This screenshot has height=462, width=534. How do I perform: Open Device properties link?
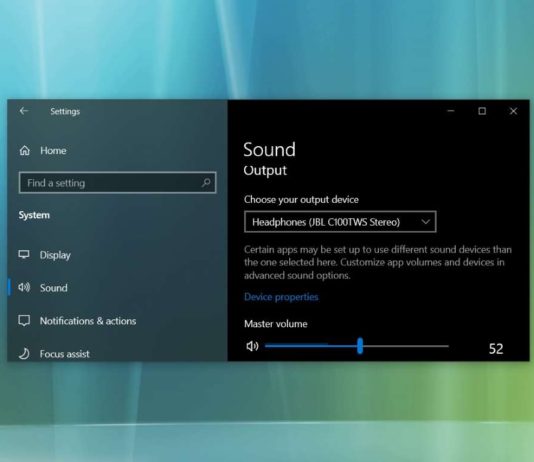coord(281,297)
